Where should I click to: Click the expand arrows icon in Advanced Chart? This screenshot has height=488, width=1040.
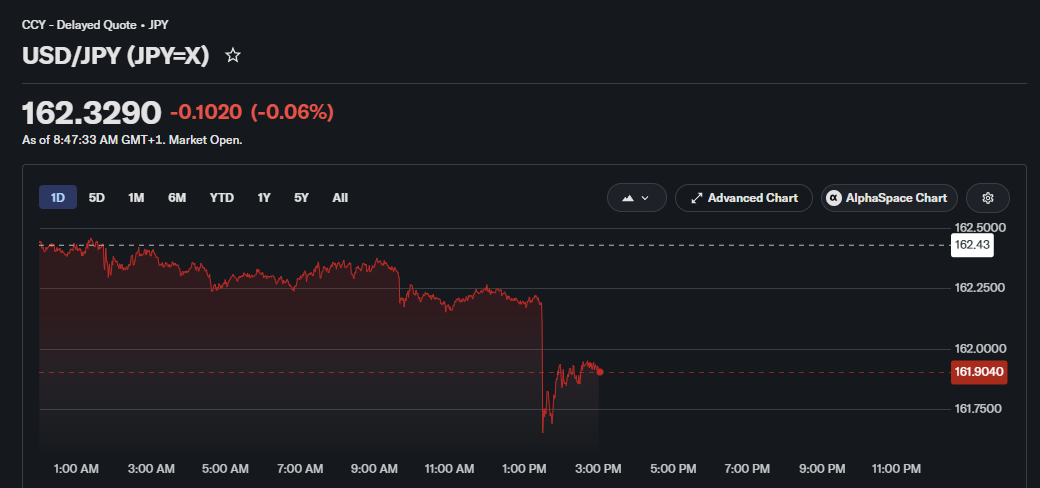pyautogui.click(x=696, y=198)
